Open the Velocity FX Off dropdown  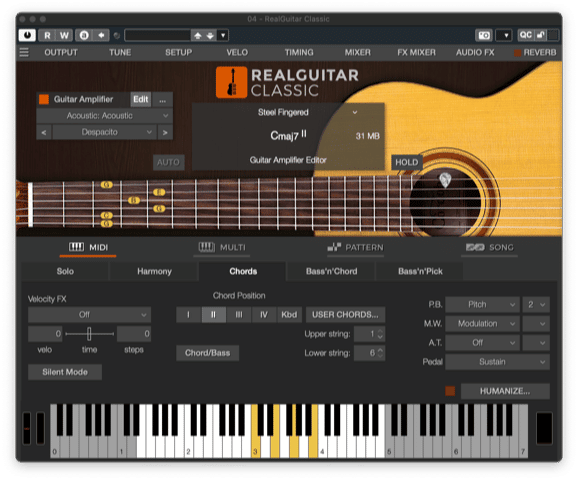pyautogui.click(x=90, y=314)
